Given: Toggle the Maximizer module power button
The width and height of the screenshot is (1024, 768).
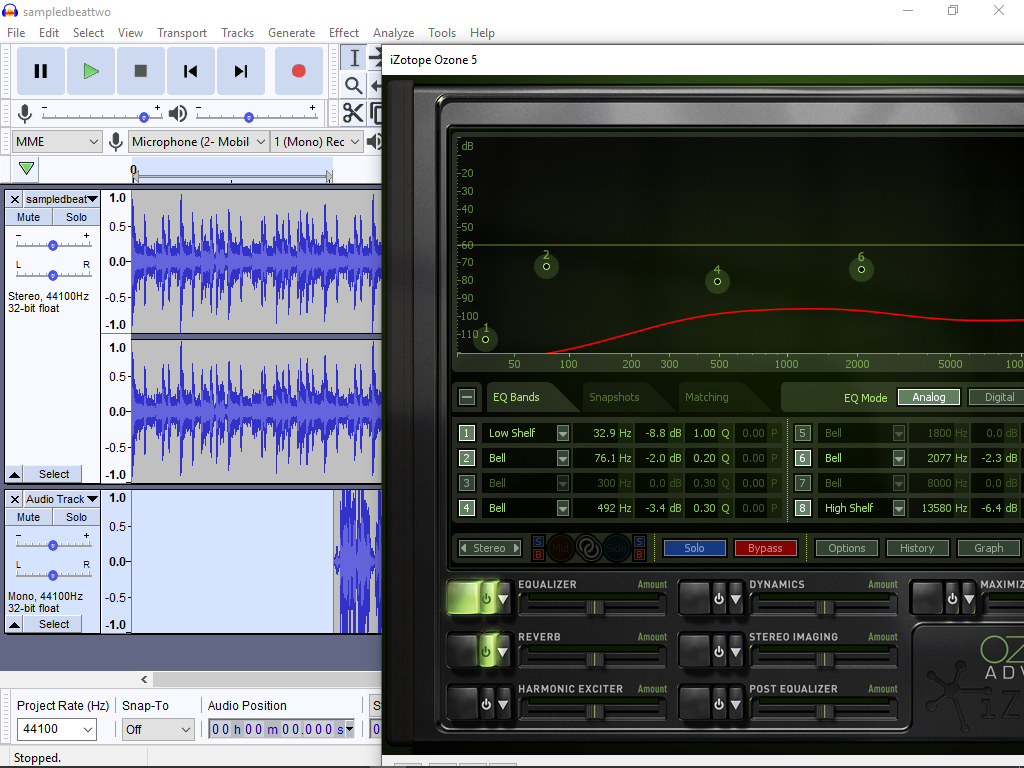Looking at the screenshot, I should pyautogui.click(x=952, y=599).
